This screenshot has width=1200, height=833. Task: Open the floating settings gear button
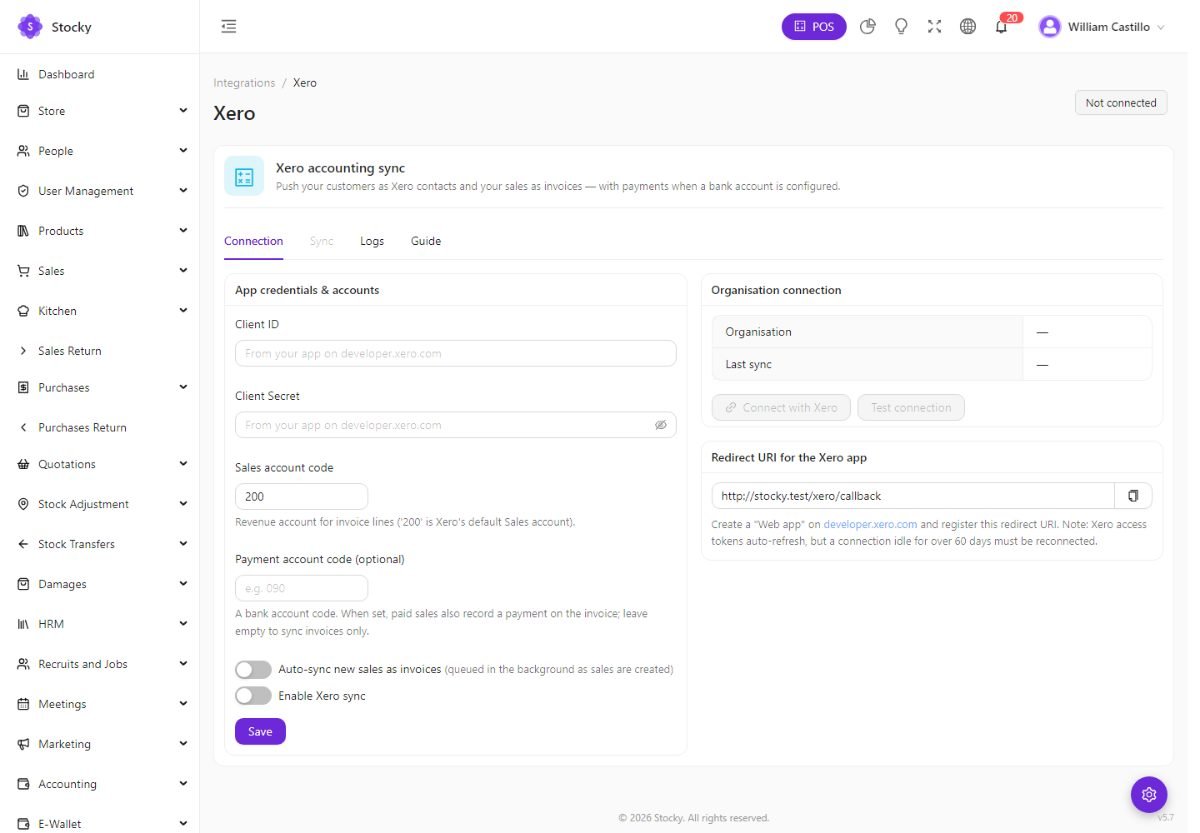[x=1149, y=794]
